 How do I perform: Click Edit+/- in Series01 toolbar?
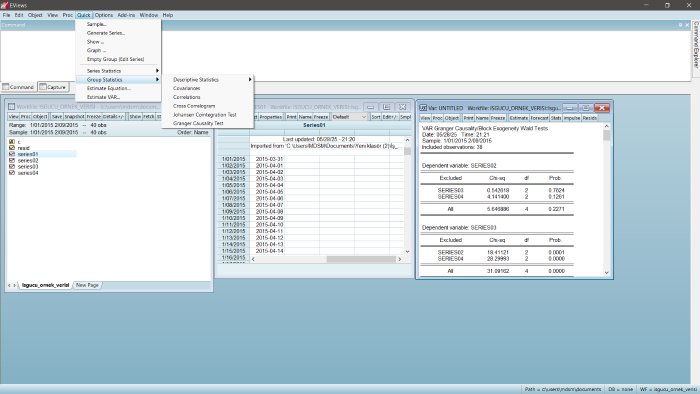(x=390, y=117)
